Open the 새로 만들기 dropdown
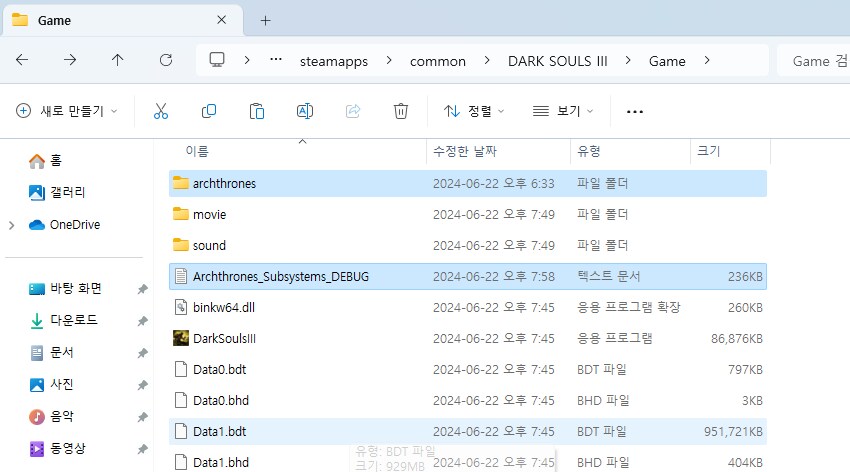The width and height of the screenshot is (850, 472). tap(67, 111)
